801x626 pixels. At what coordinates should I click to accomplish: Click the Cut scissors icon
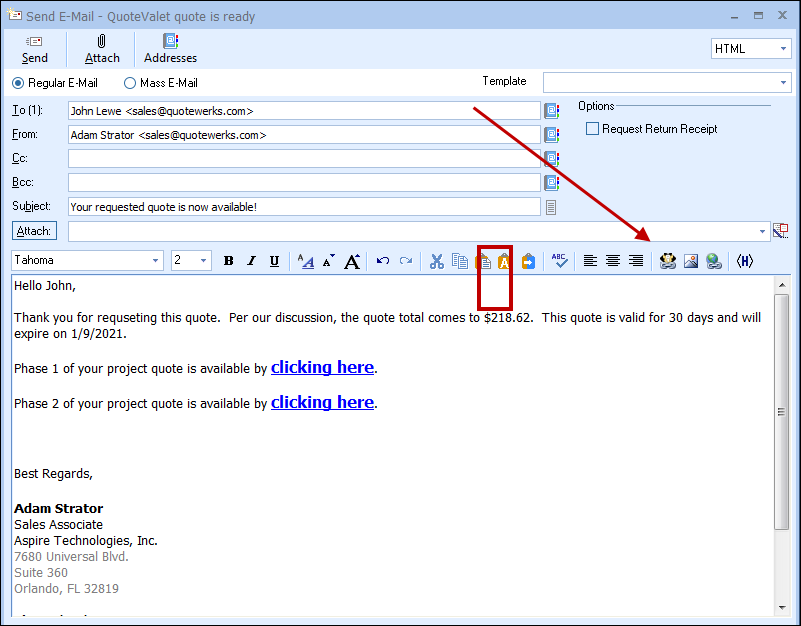[436, 261]
